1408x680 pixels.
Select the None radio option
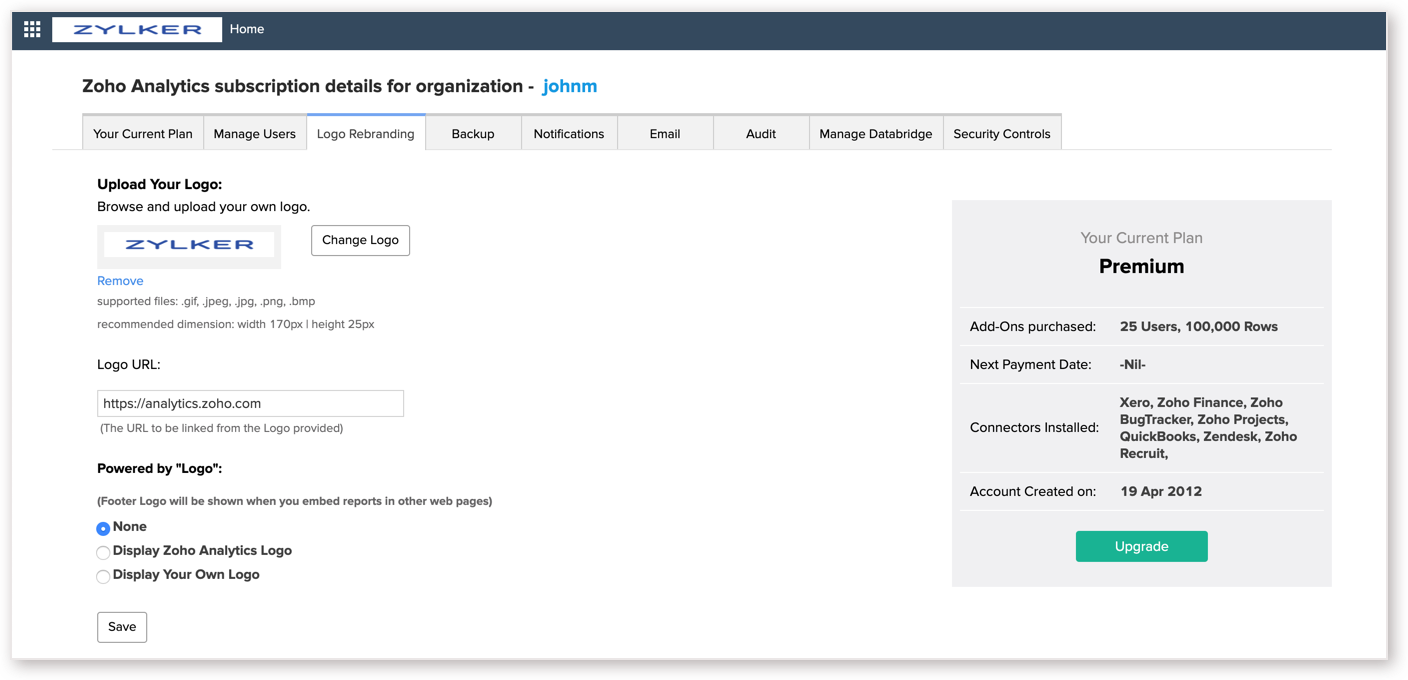coord(103,528)
